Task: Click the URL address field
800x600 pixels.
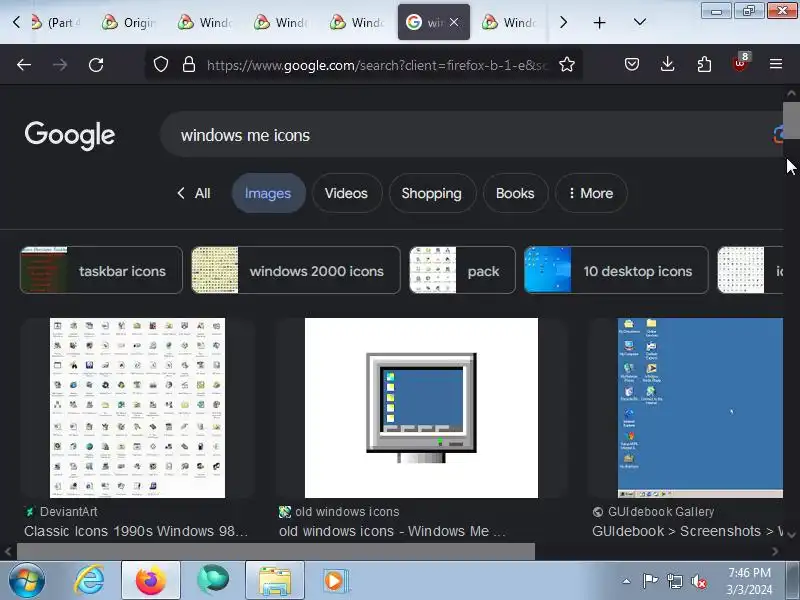Action: point(377,65)
